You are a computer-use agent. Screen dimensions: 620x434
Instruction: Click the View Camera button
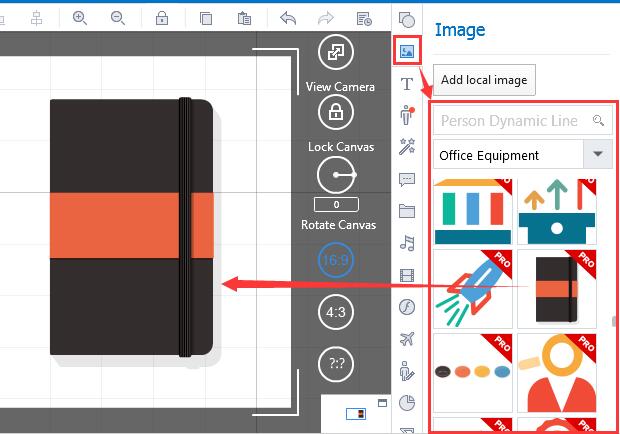(x=336, y=52)
